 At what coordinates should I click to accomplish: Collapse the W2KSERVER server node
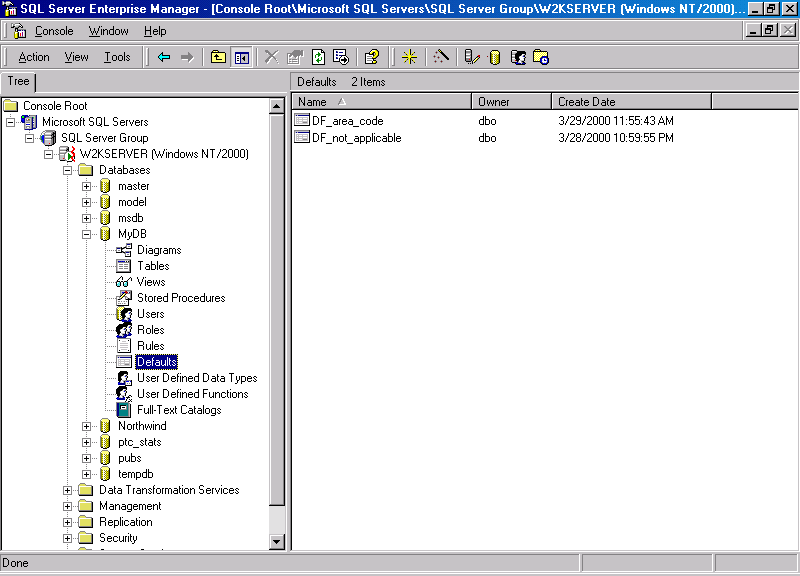[48, 154]
